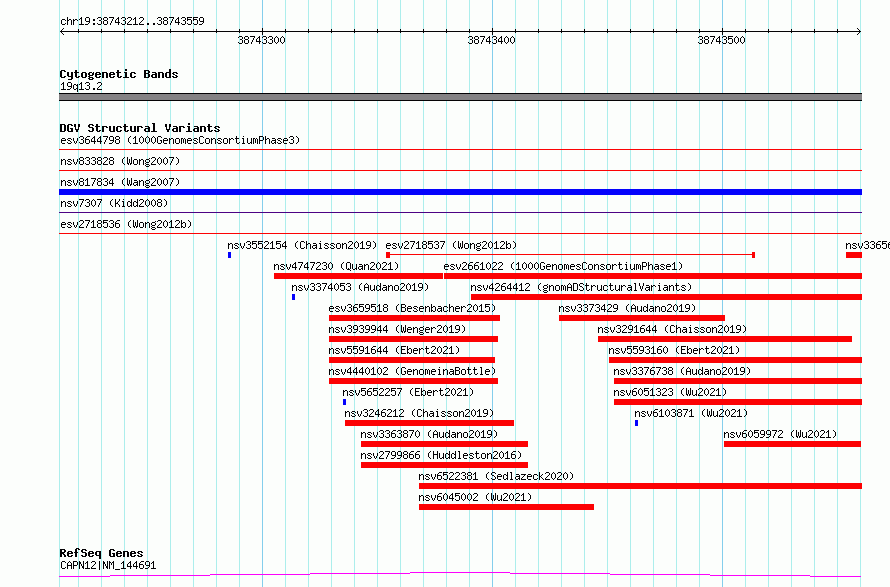The width and height of the screenshot is (890, 587).
Task: Select nsv2799866 (Huddleston2016) label
Action: pyautogui.click(x=441, y=455)
